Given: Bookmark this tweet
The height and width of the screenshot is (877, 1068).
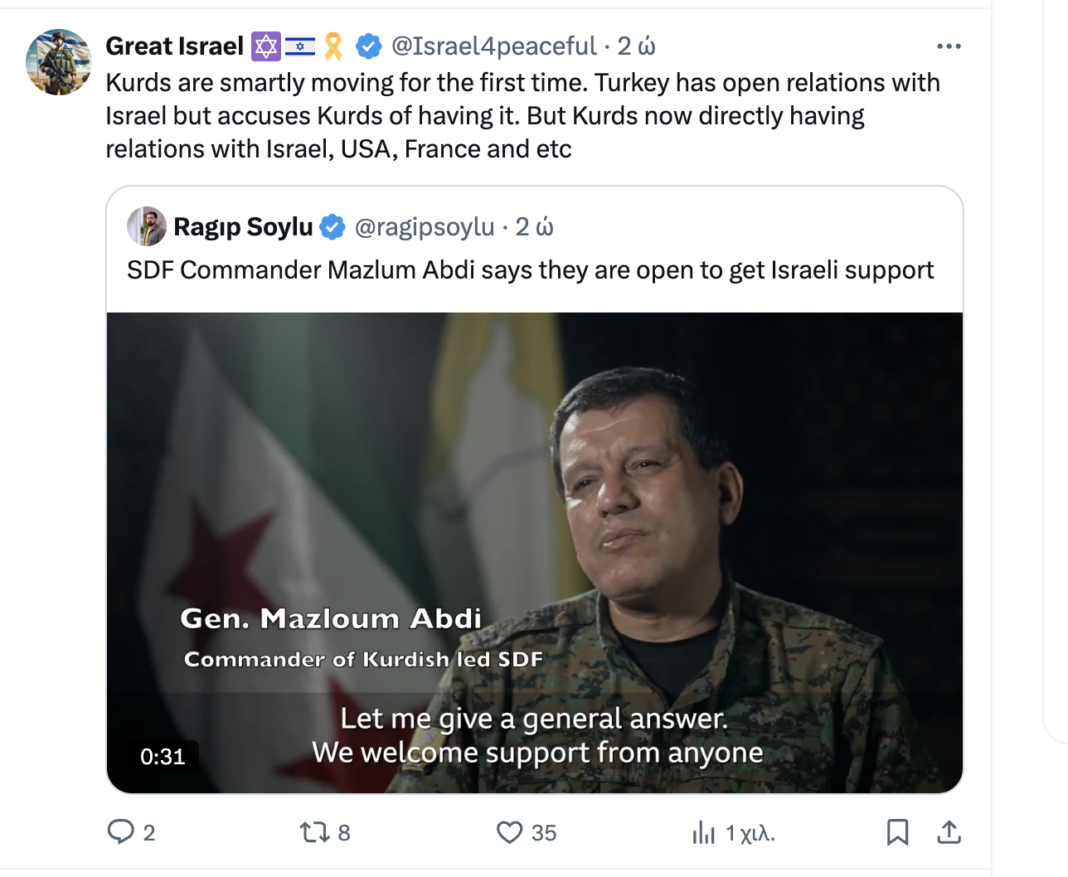Looking at the screenshot, I should point(898,832).
